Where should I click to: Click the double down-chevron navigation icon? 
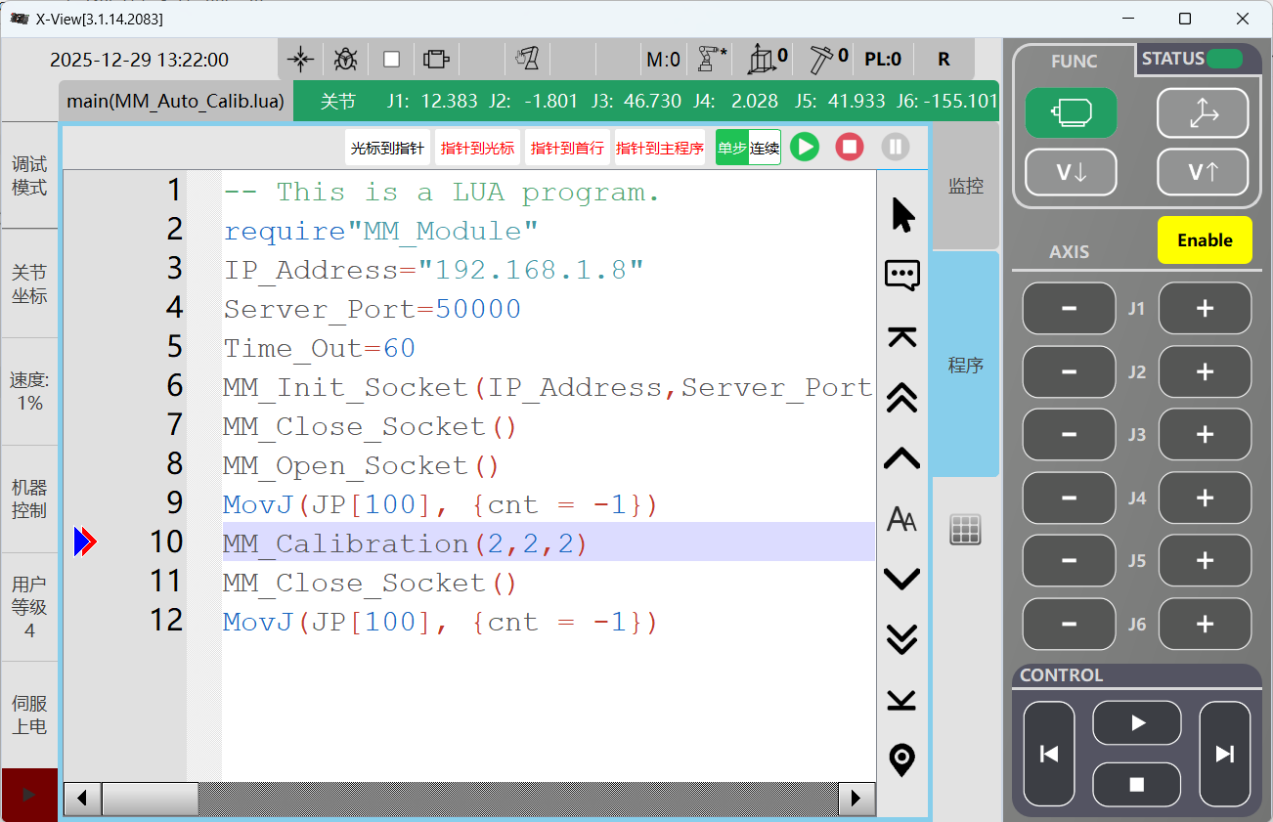901,639
